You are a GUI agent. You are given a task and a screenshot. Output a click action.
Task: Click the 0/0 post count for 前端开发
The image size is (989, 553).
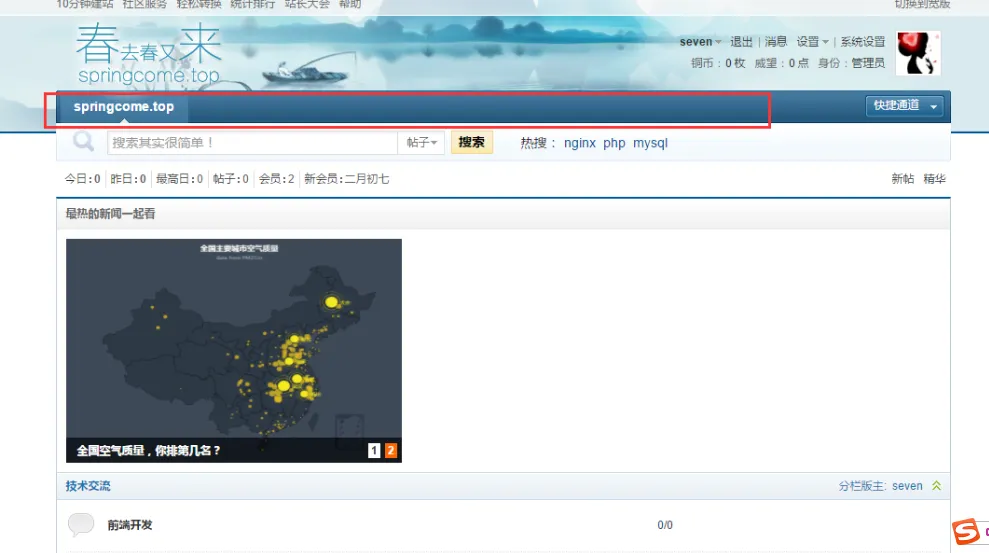665,525
